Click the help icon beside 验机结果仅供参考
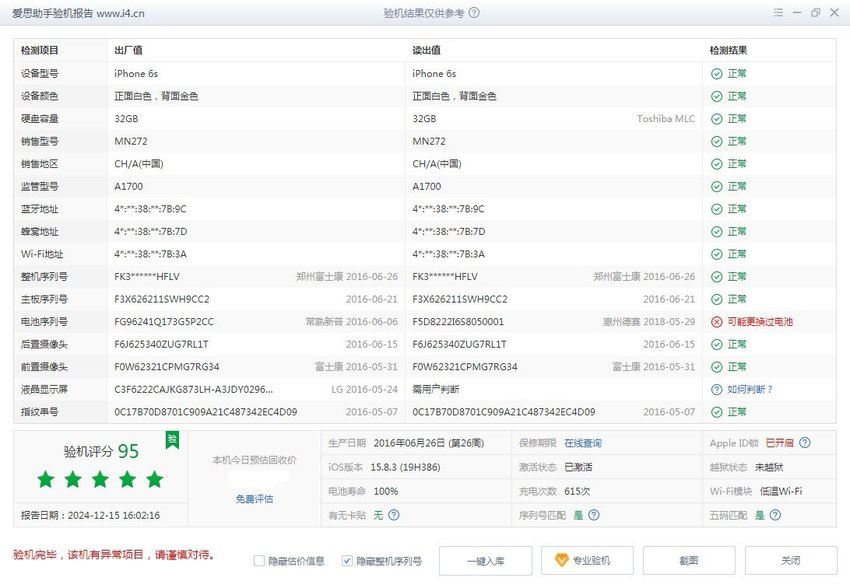The width and height of the screenshot is (850, 588). [474, 12]
